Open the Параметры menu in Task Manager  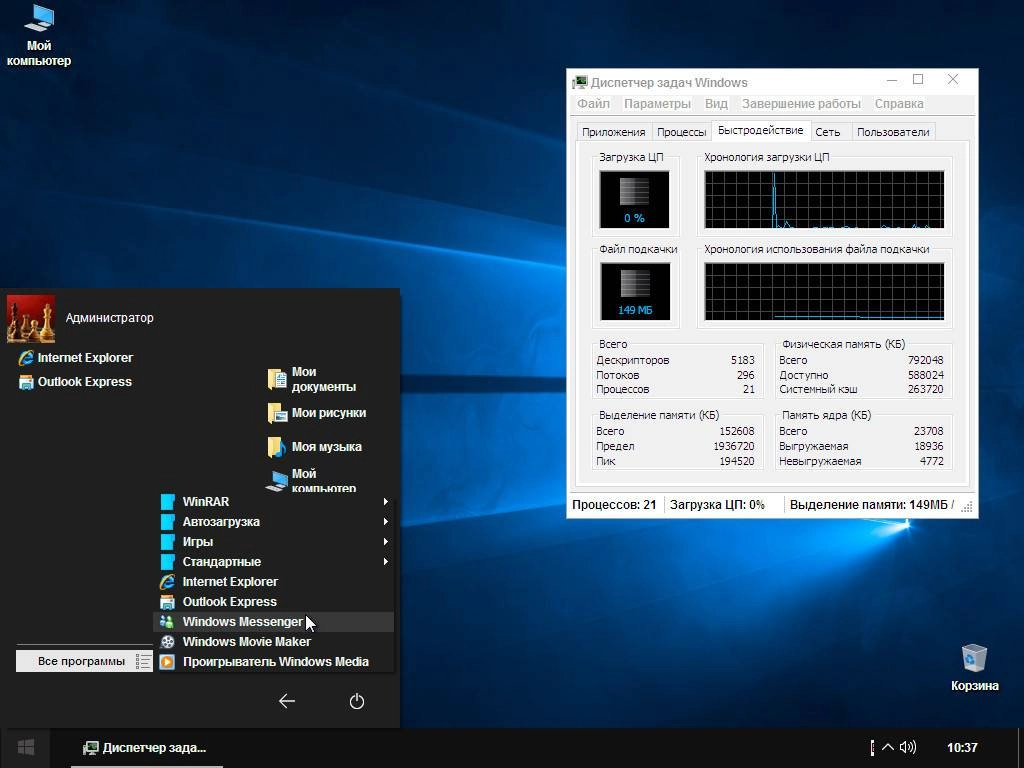(x=657, y=104)
